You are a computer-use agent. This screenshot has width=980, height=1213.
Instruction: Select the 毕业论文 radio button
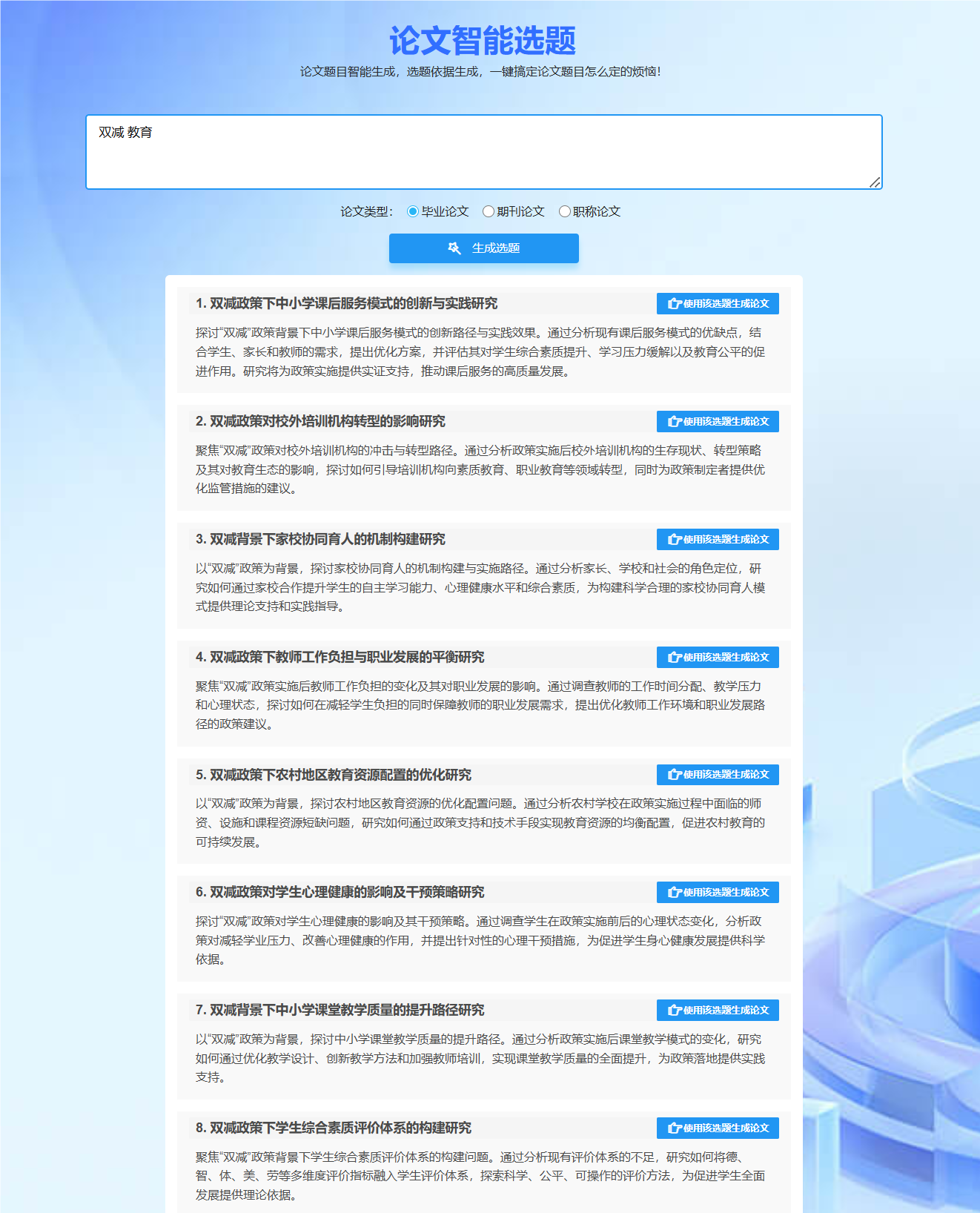click(413, 212)
